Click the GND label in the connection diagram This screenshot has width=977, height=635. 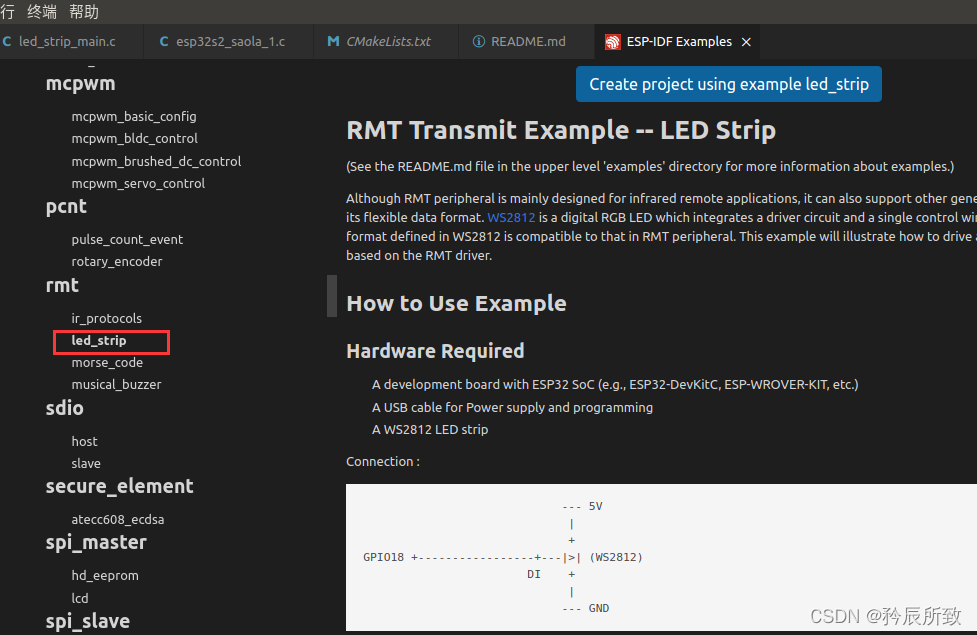click(599, 608)
